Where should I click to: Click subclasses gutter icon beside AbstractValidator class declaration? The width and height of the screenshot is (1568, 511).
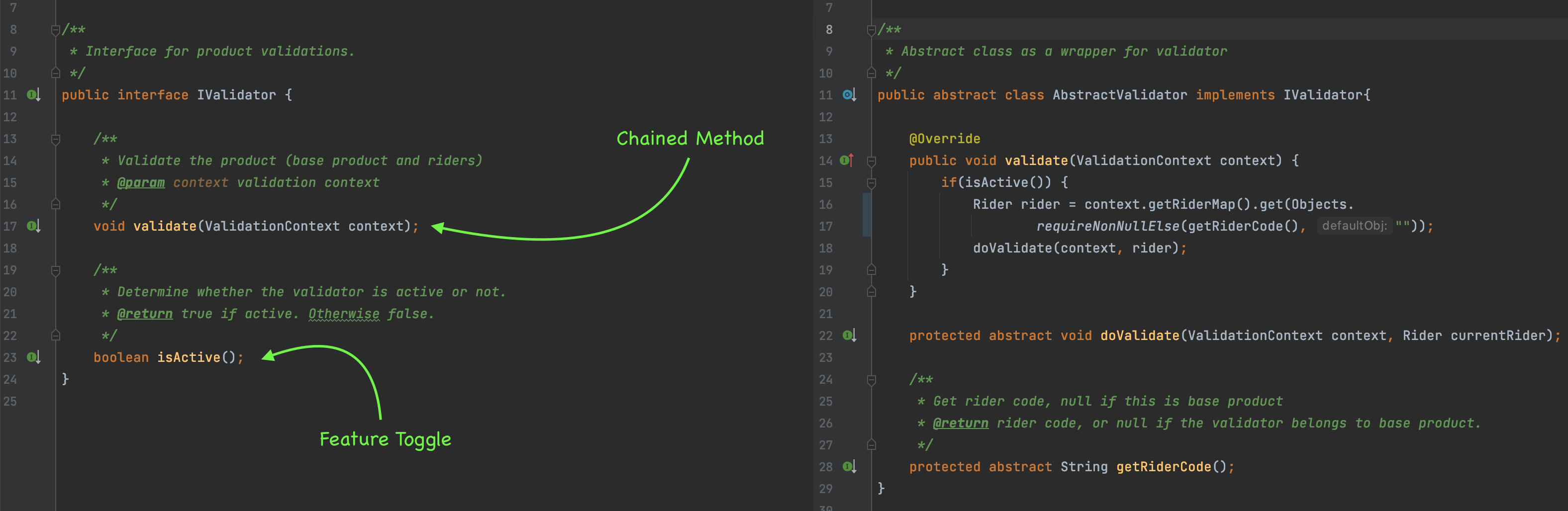click(x=849, y=95)
